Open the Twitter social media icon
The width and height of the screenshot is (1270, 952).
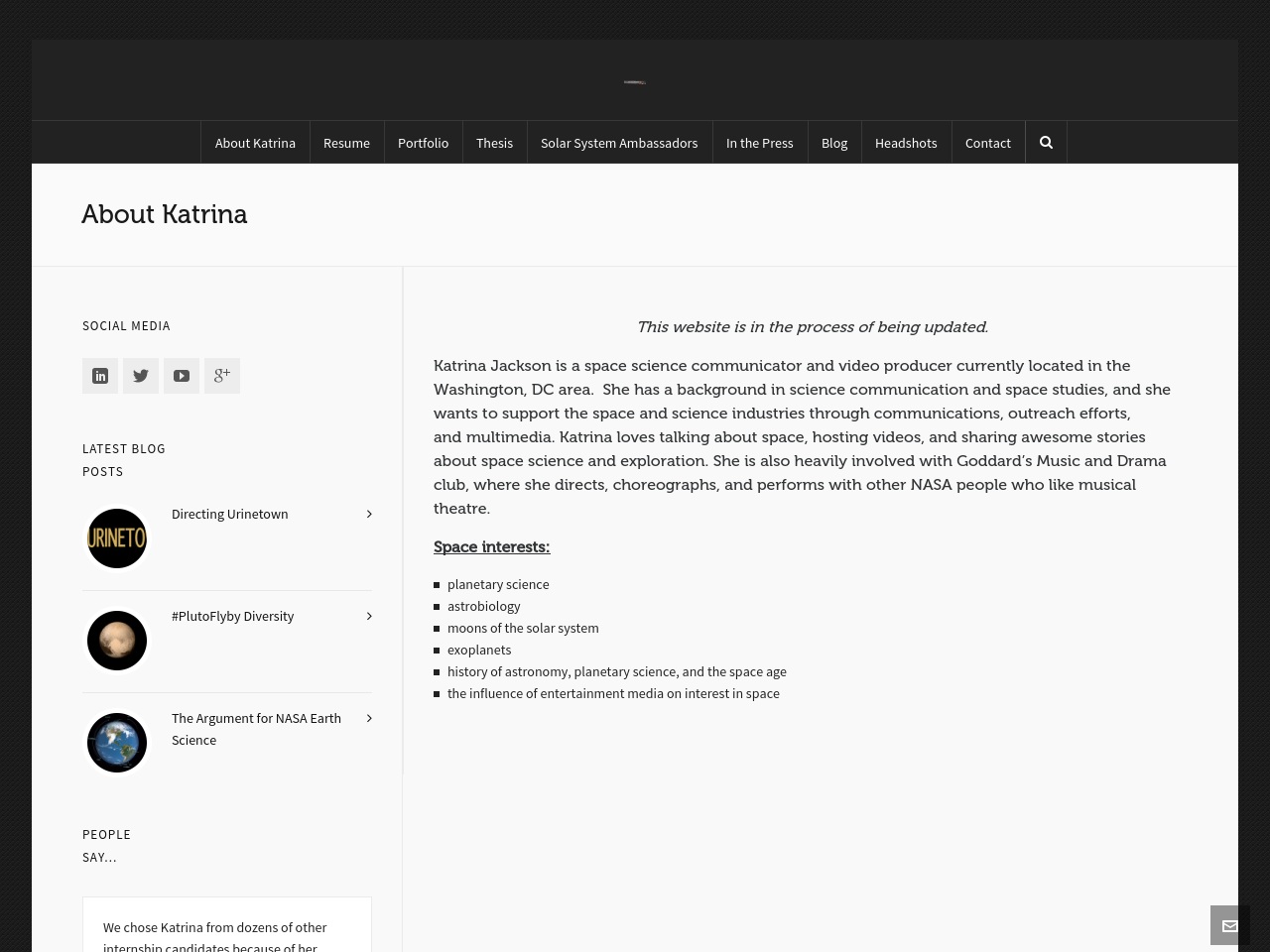[141, 376]
